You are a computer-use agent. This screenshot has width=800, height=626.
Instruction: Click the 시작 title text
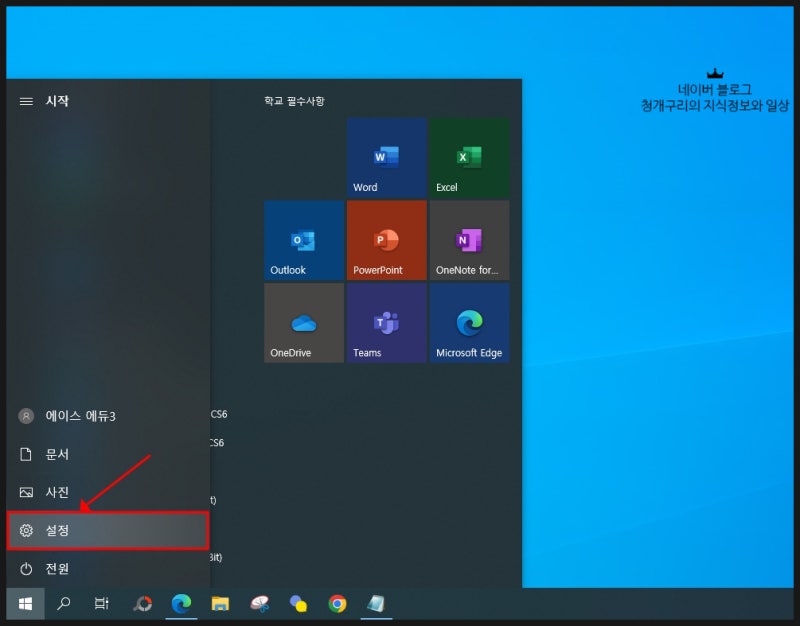point(57,101)
